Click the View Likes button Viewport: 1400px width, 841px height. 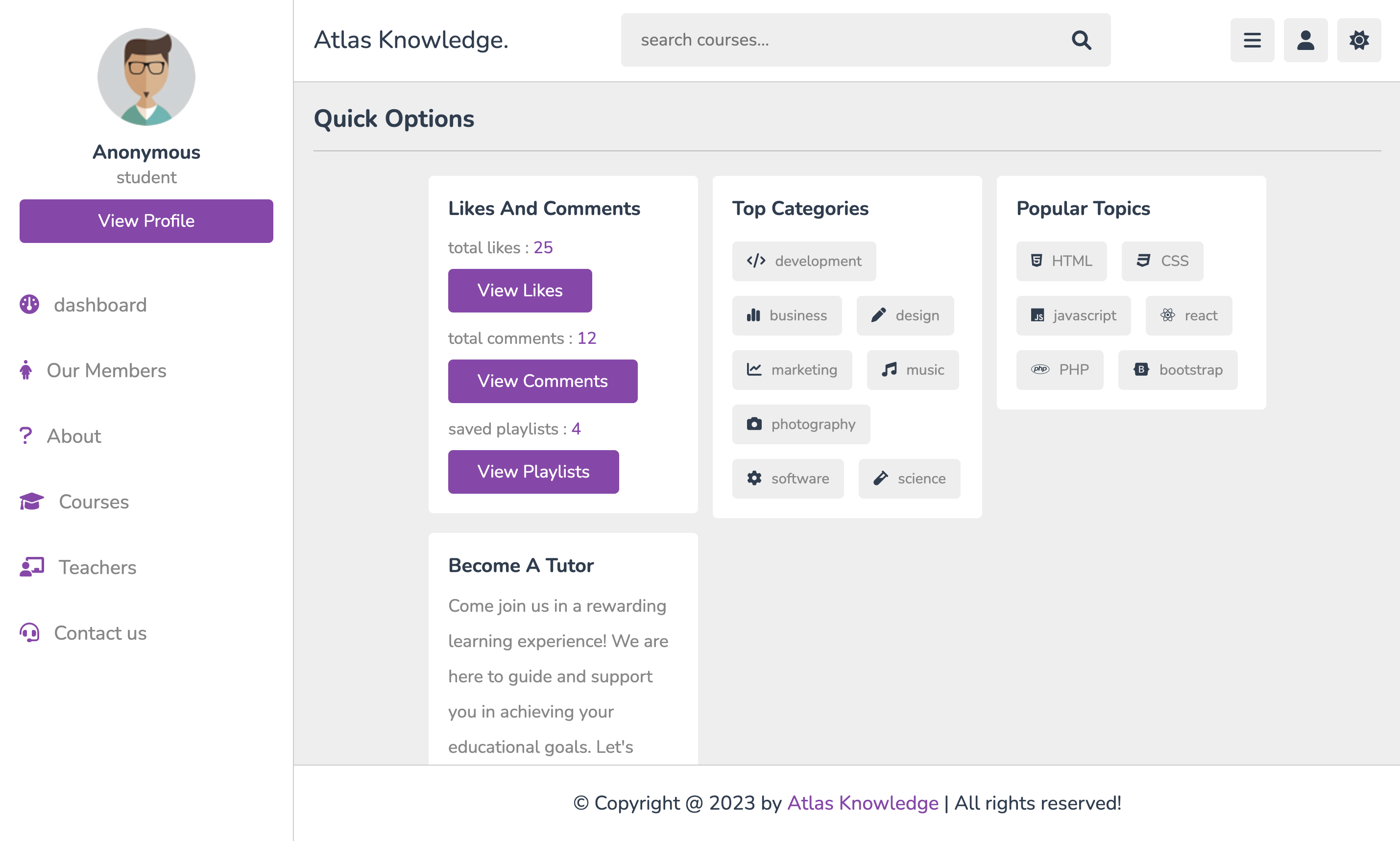pos(520,290)
